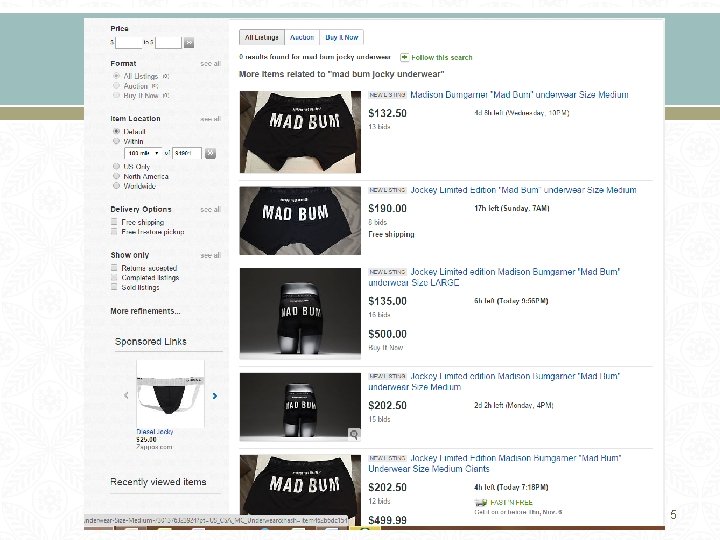Check the Completed listings option
Screen dimensions: 720x540
coord(114,277)
